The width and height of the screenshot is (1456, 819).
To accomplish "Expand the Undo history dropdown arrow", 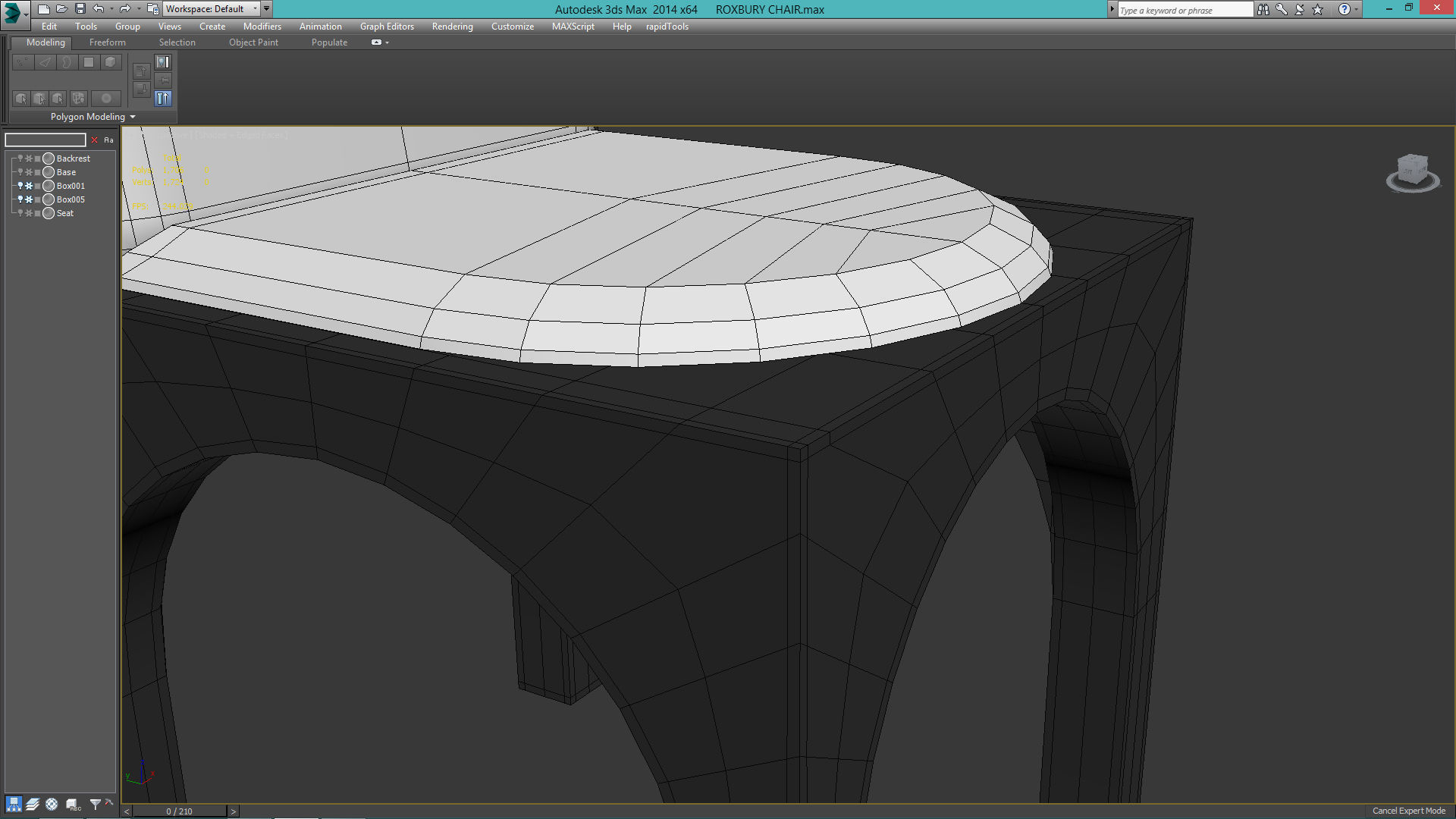I will [111, 9].
